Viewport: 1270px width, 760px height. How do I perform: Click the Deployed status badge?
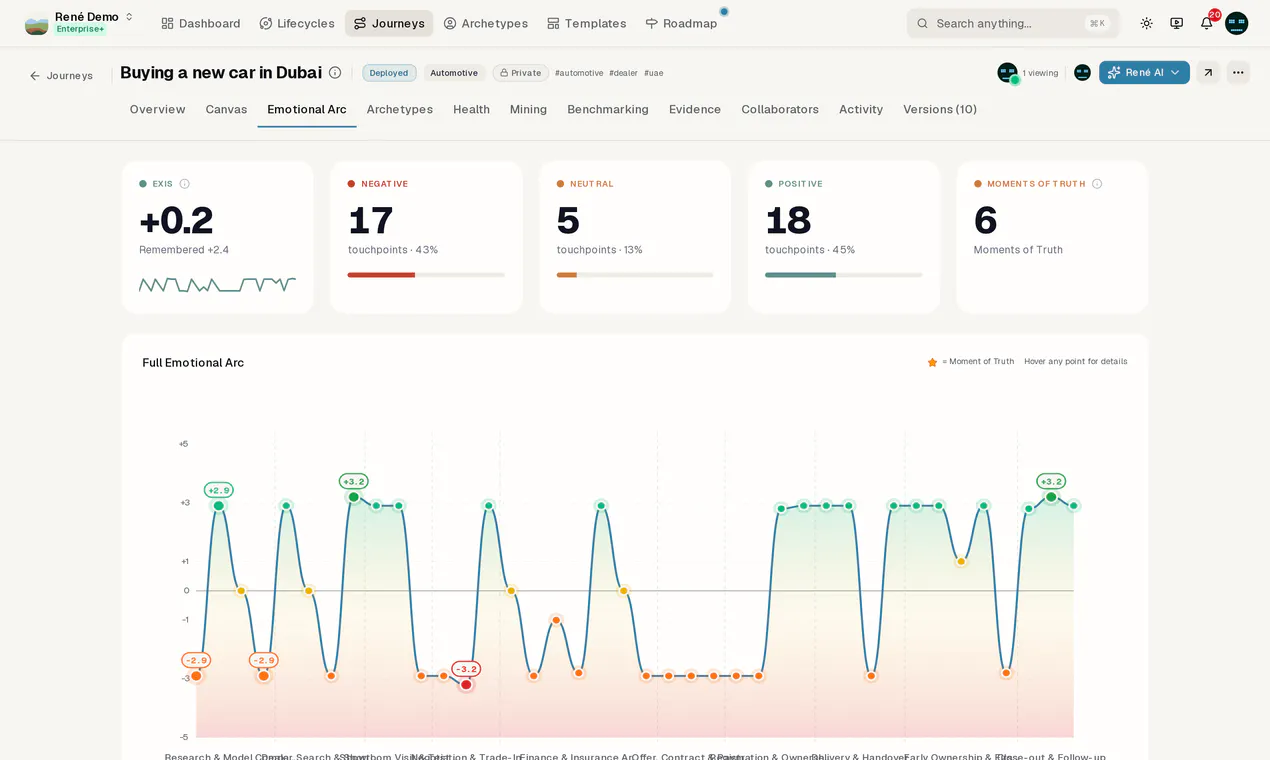click(389, 73)
